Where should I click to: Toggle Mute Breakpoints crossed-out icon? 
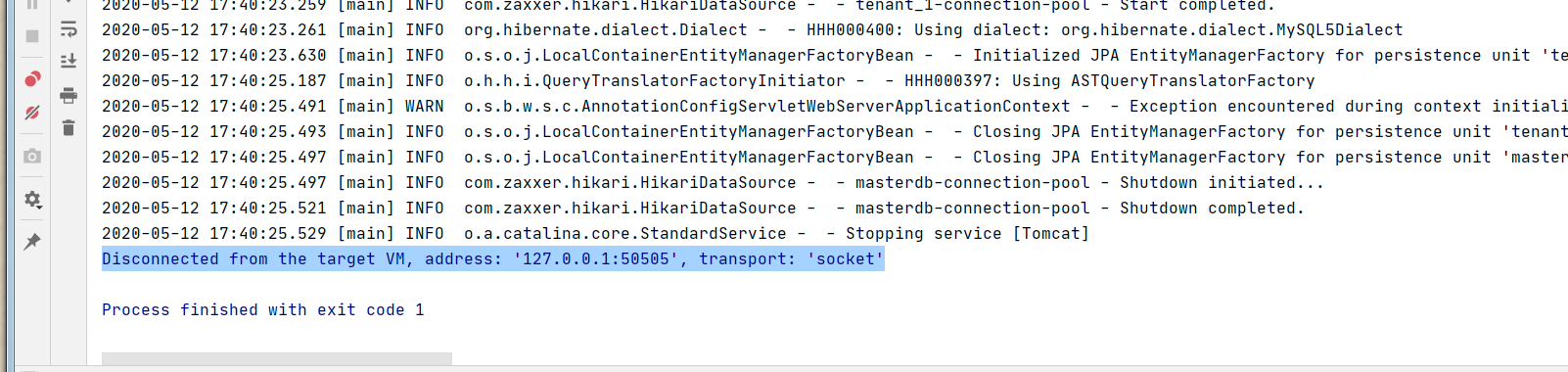pos(32,113)
